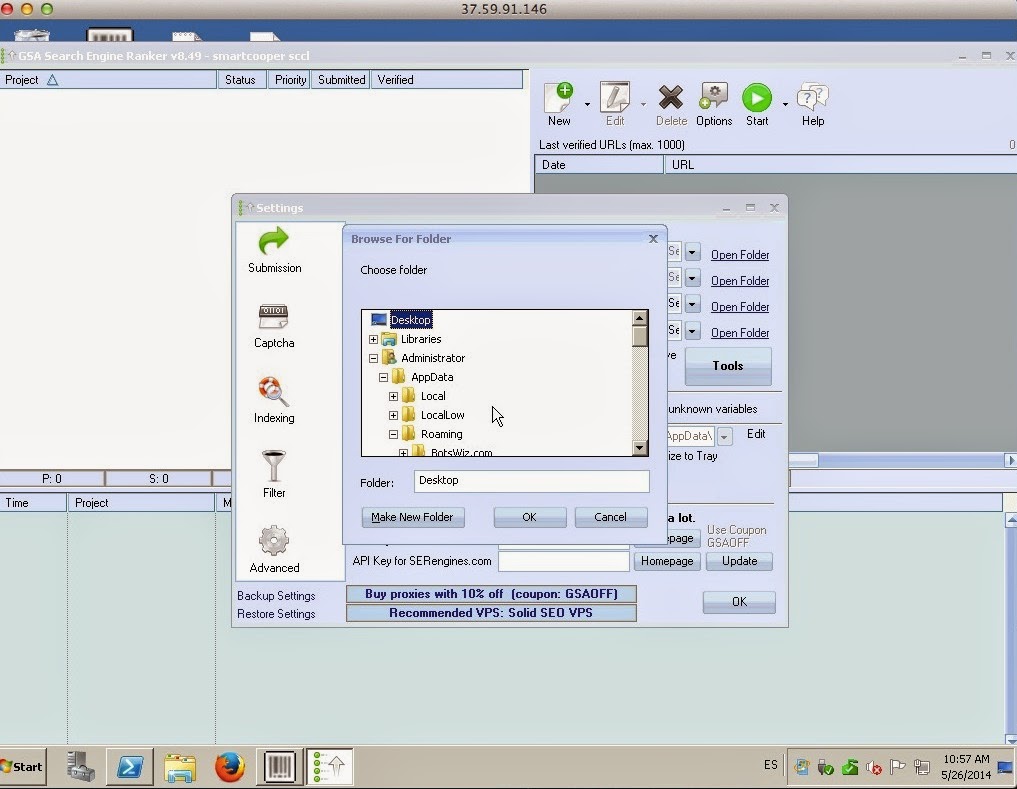Open PowerShell from the taskbar
This screenshot has height=789, width=1017.
(130, 766)
